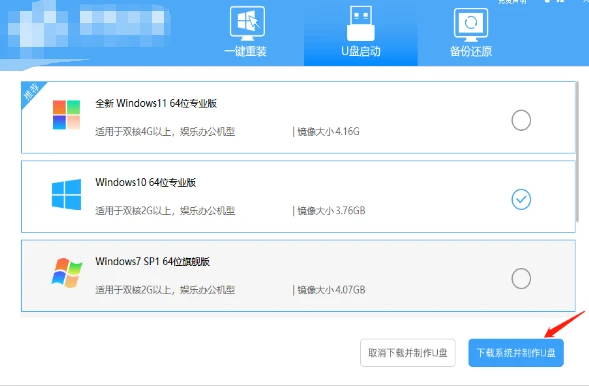Click the title Windows10 64位专业版
The width and height of the screenshot is (589, 386).
[x=146, y=182]
